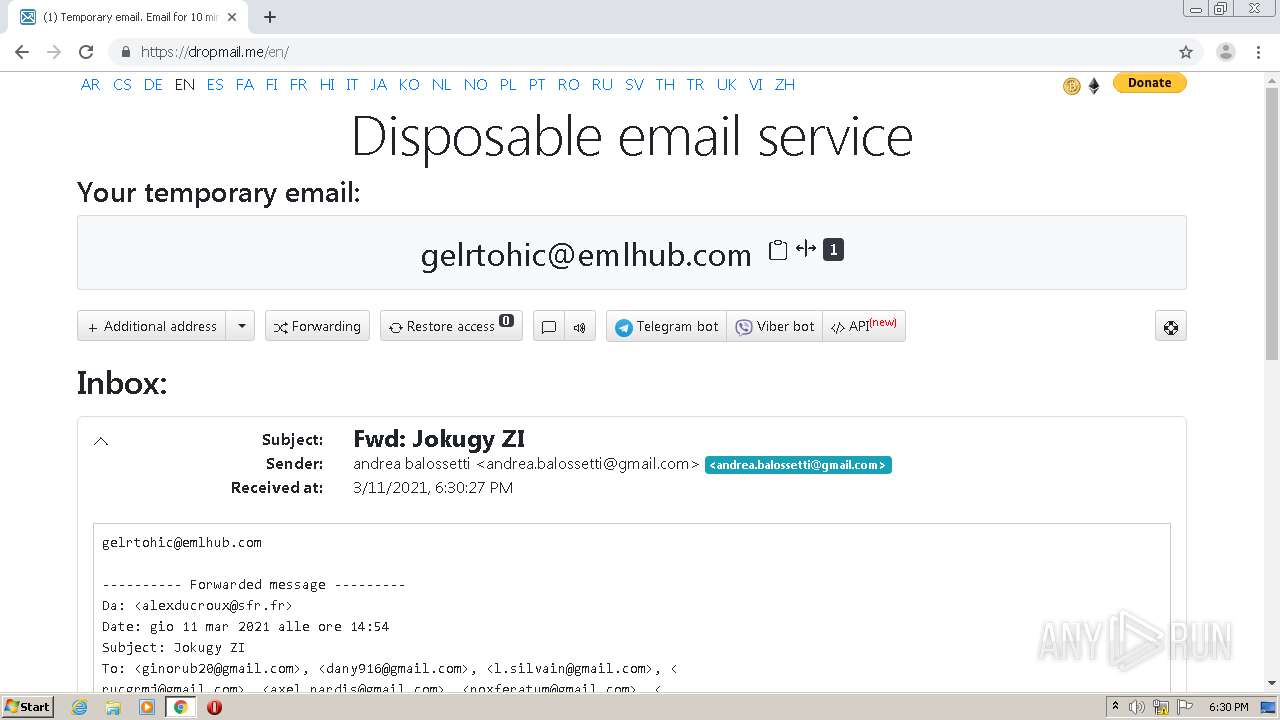This screenshot has width=1280, height=720.
Task: Click the padlock site info icon
Action: click(126, 52)
